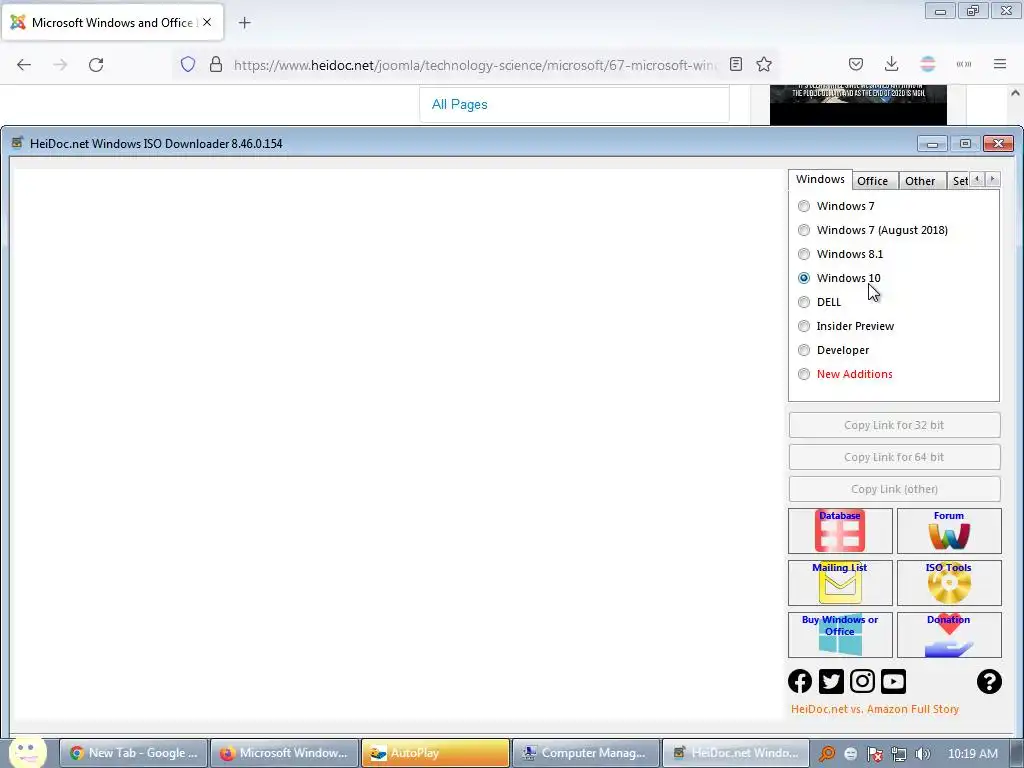Go back in the Firefox browser
The image size is (1024, 768).
coord(24,65)
